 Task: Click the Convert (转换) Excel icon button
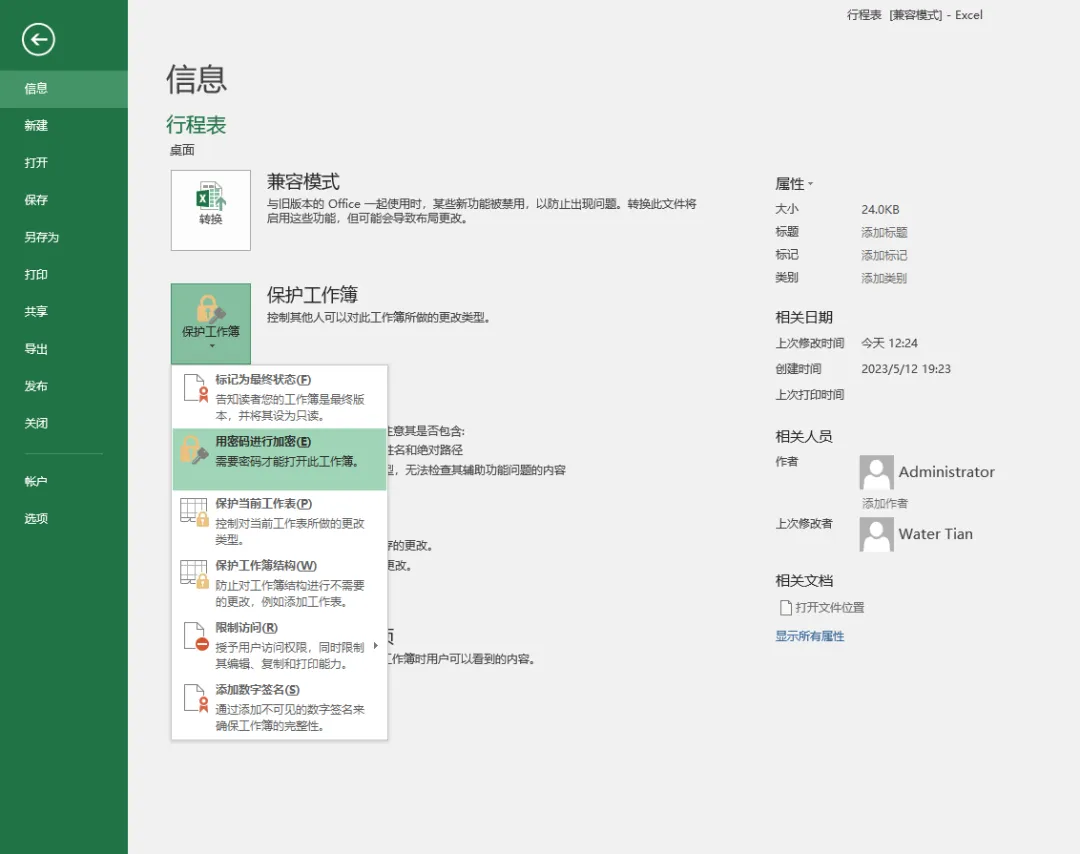pos(211,210)
